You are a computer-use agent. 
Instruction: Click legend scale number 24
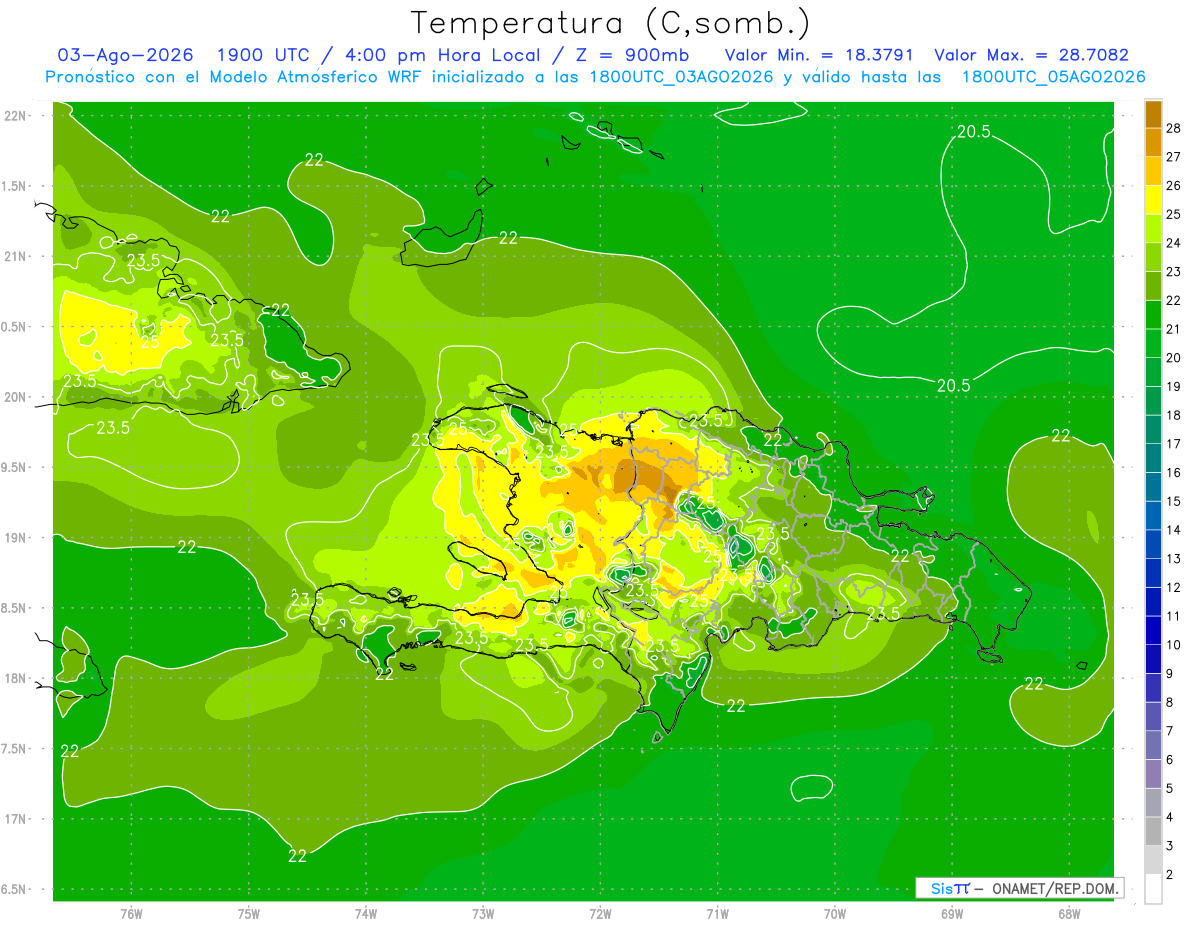coord(1174,243)
